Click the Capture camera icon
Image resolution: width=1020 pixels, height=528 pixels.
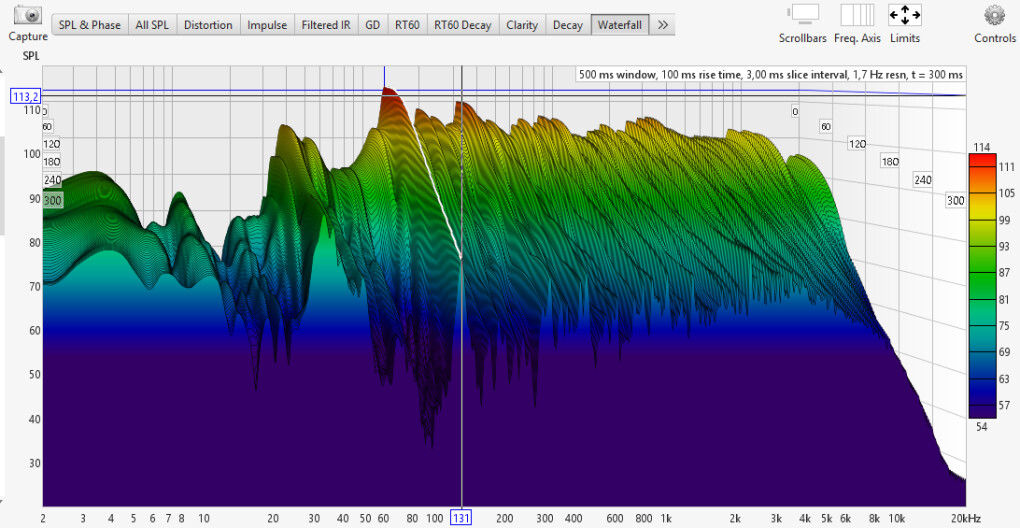coord(28,14)
